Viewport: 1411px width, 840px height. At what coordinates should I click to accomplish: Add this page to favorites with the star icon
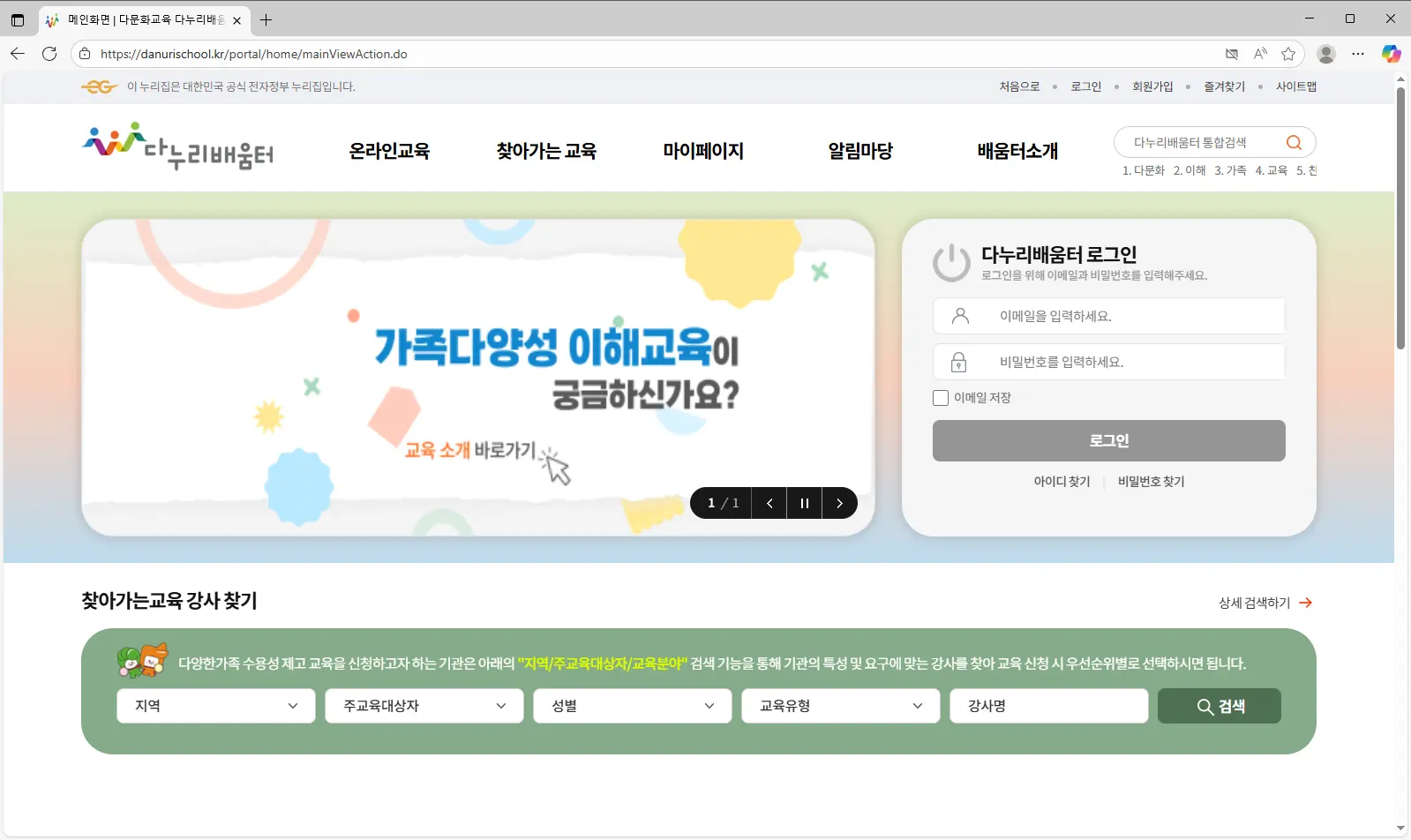[1288, 54]
